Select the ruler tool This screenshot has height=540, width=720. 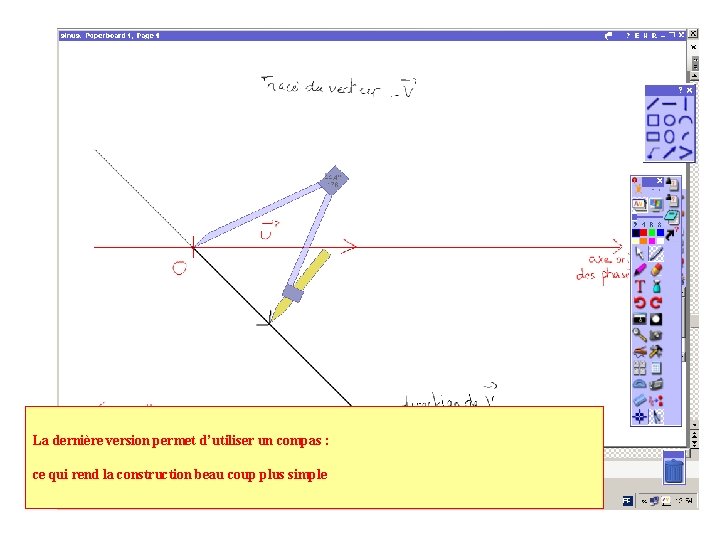point(640,400)
